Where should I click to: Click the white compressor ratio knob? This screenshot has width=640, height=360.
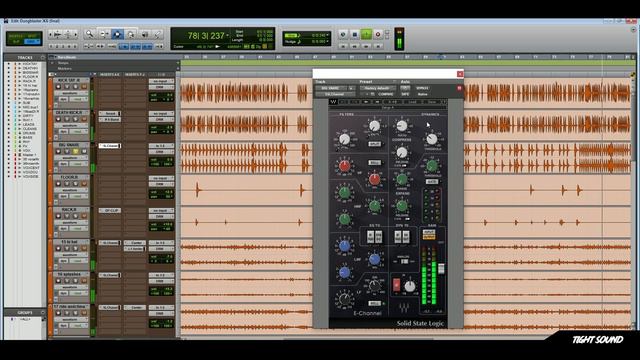[x=402, y=126]
